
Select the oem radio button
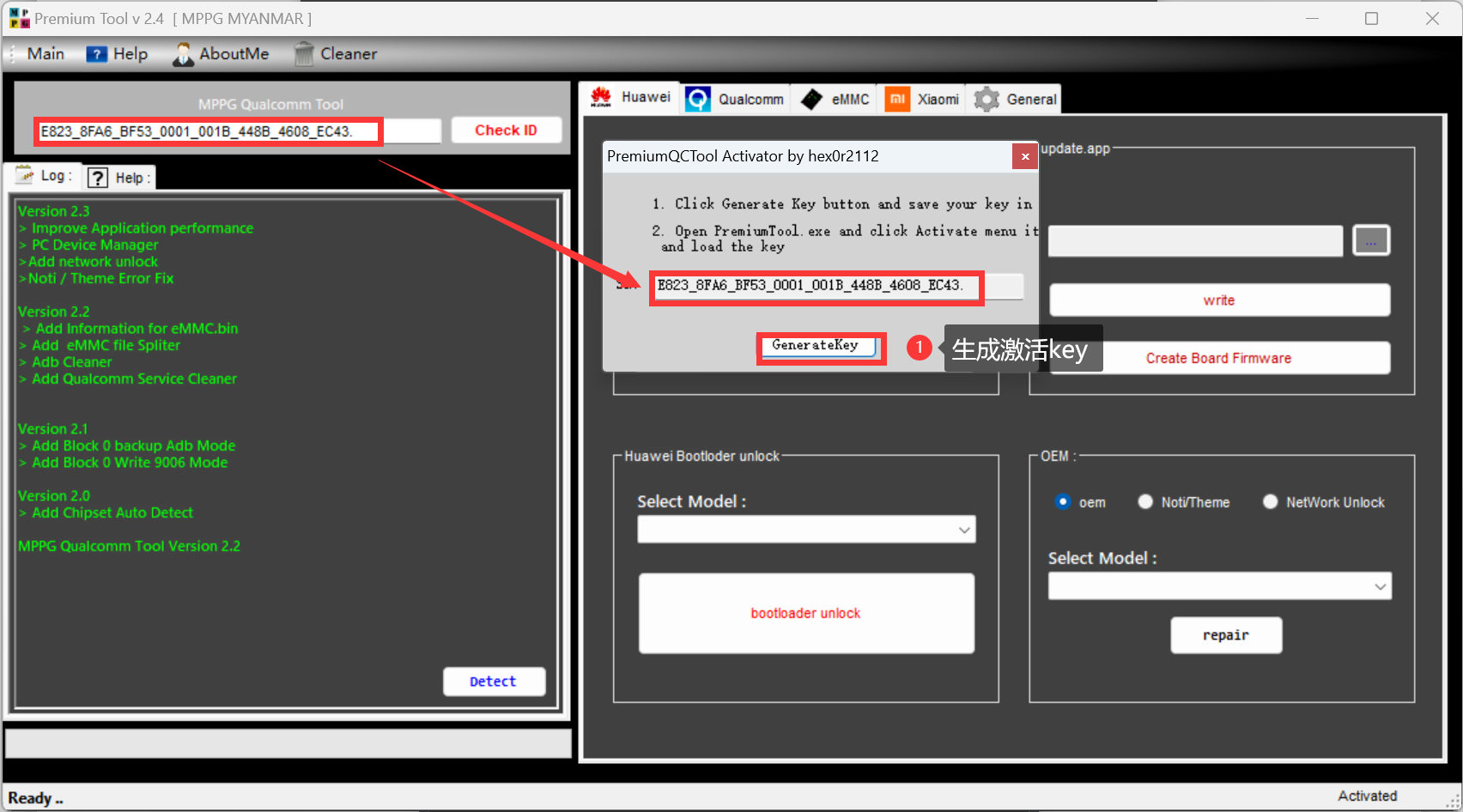[x=1063, y=502]
